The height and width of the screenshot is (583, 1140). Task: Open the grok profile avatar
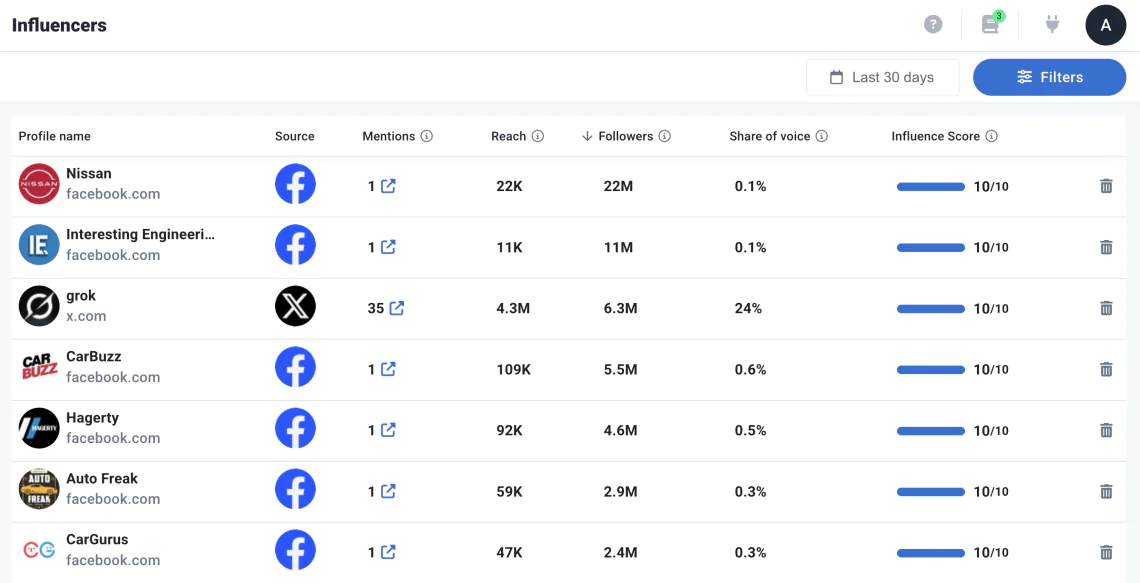point(39,306)
